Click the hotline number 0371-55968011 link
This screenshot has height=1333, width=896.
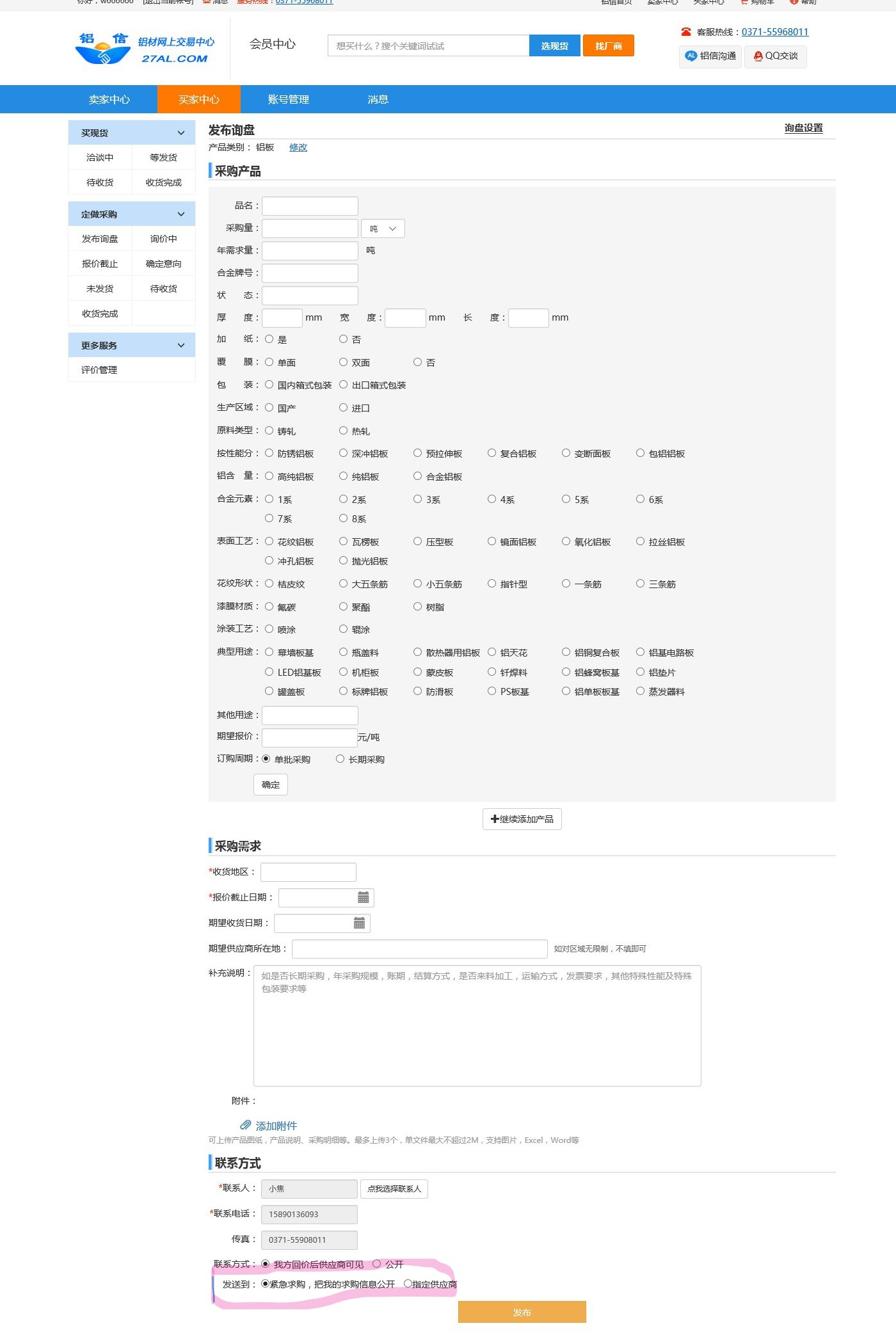[x=775, y=32]
